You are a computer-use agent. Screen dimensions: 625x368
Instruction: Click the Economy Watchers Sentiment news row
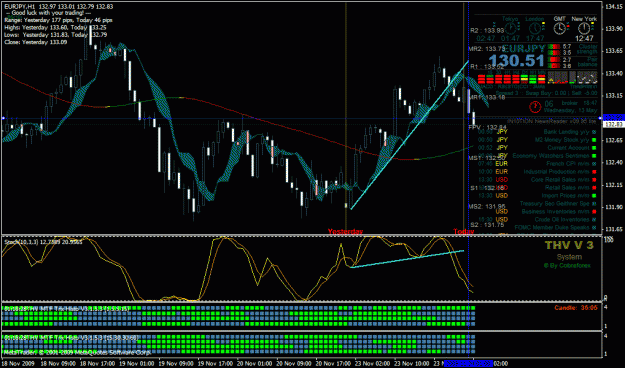coord(537,156)
